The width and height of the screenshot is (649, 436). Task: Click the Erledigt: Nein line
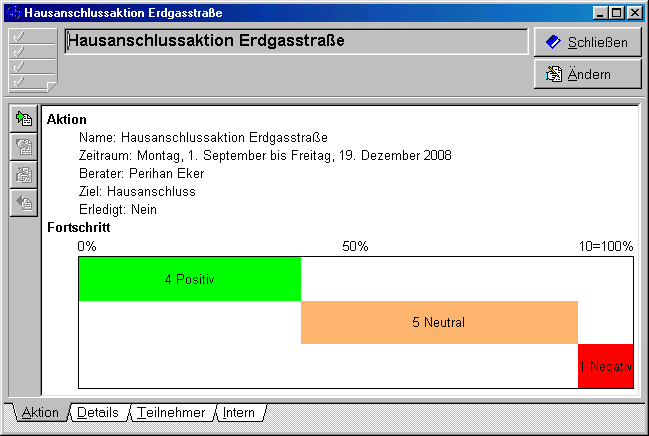[x=118, y=210]
